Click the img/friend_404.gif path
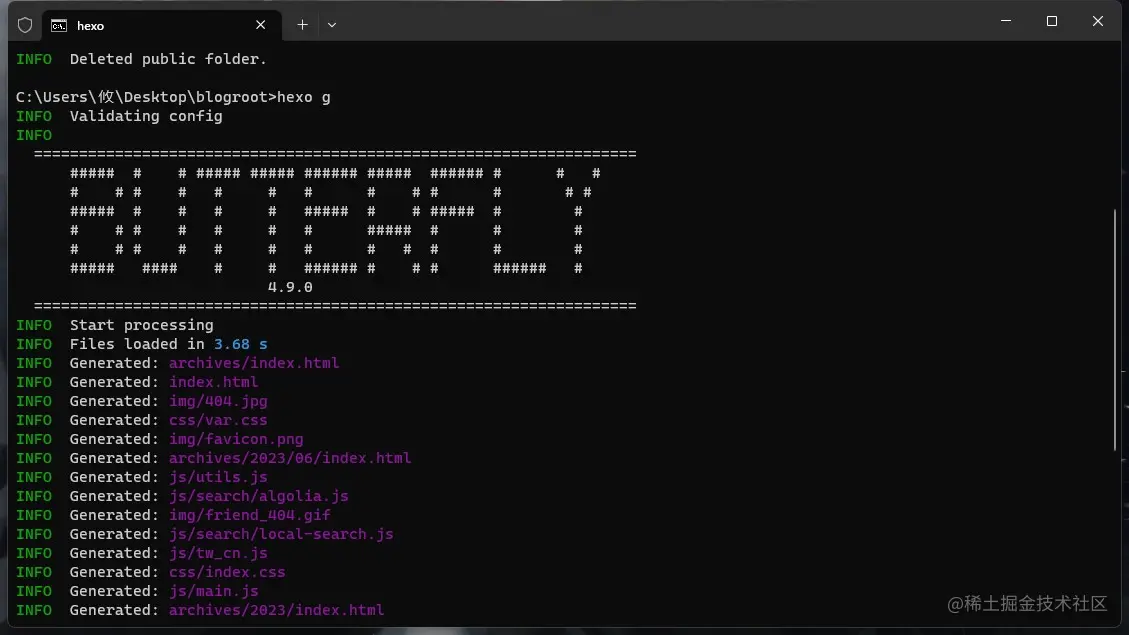1129x635 pixels. click(x=250, y=515)
